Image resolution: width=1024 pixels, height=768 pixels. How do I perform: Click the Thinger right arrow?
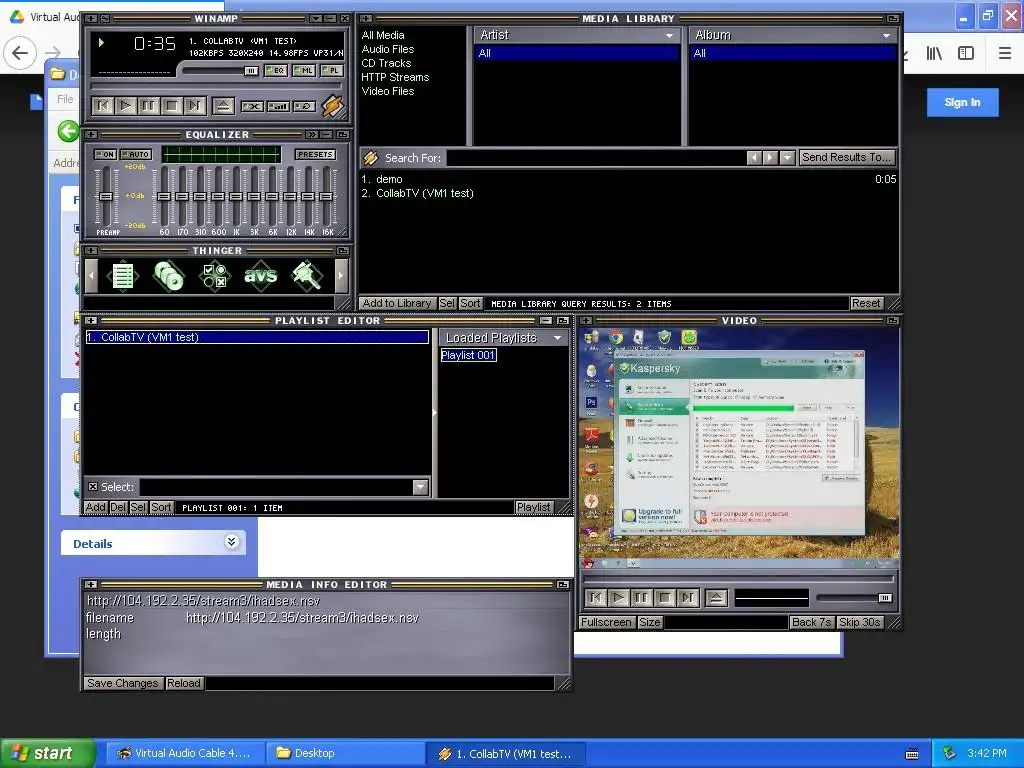(340, 276)
